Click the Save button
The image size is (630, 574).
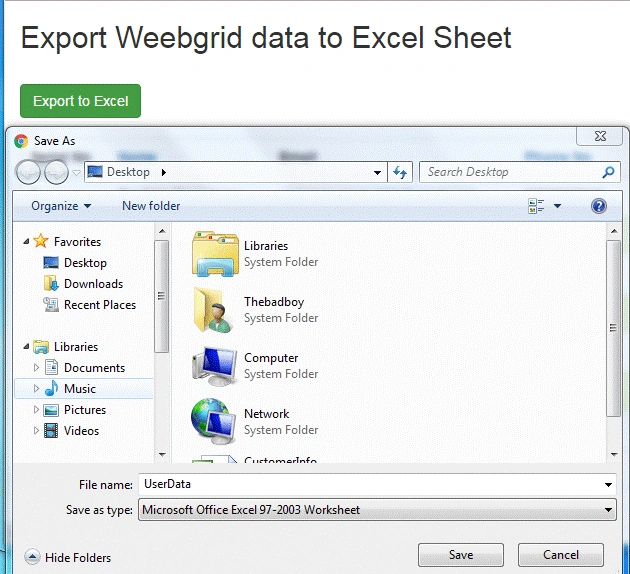[460, 555]
